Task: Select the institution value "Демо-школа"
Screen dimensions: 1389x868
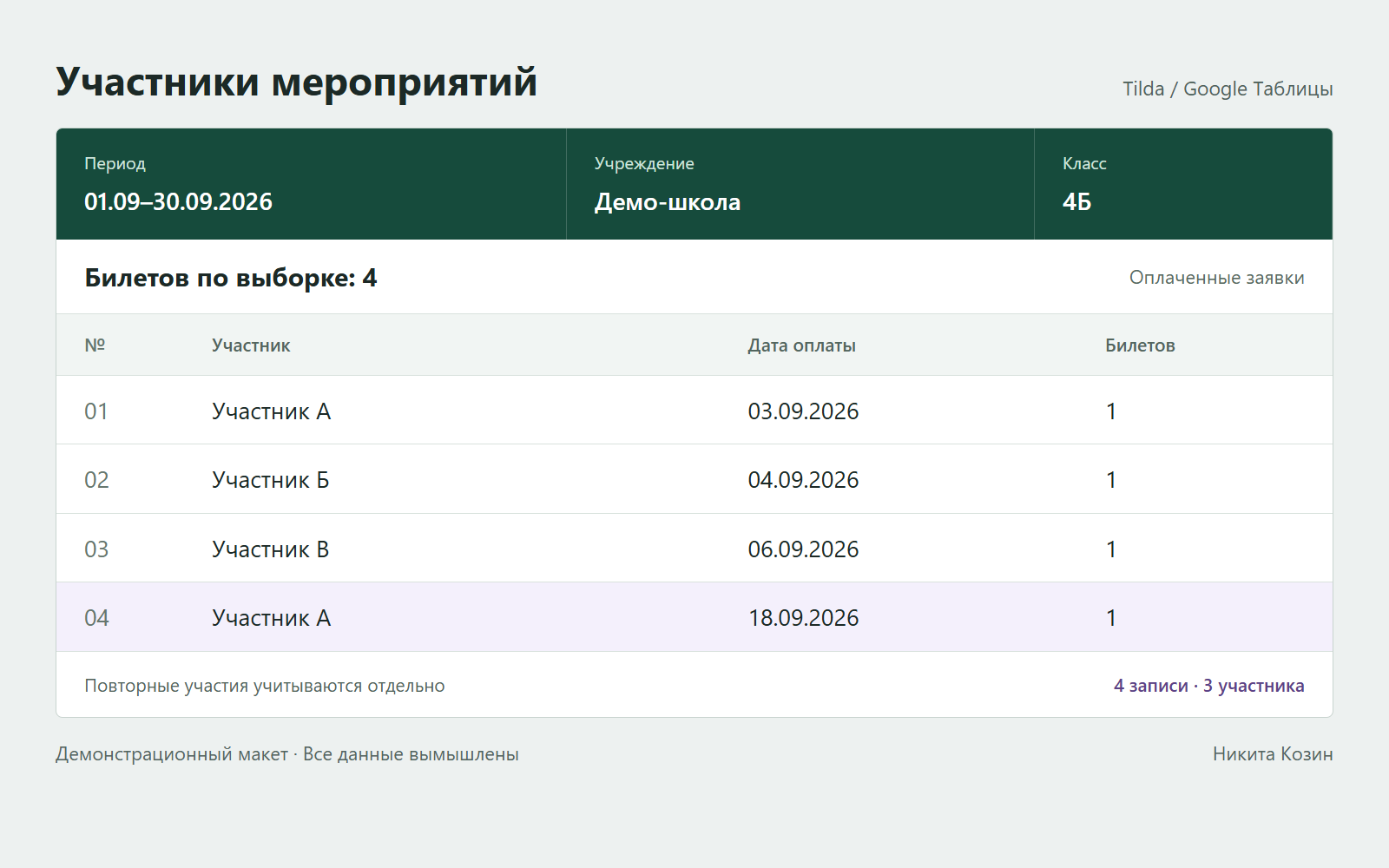Action: (x=668, y=201)
